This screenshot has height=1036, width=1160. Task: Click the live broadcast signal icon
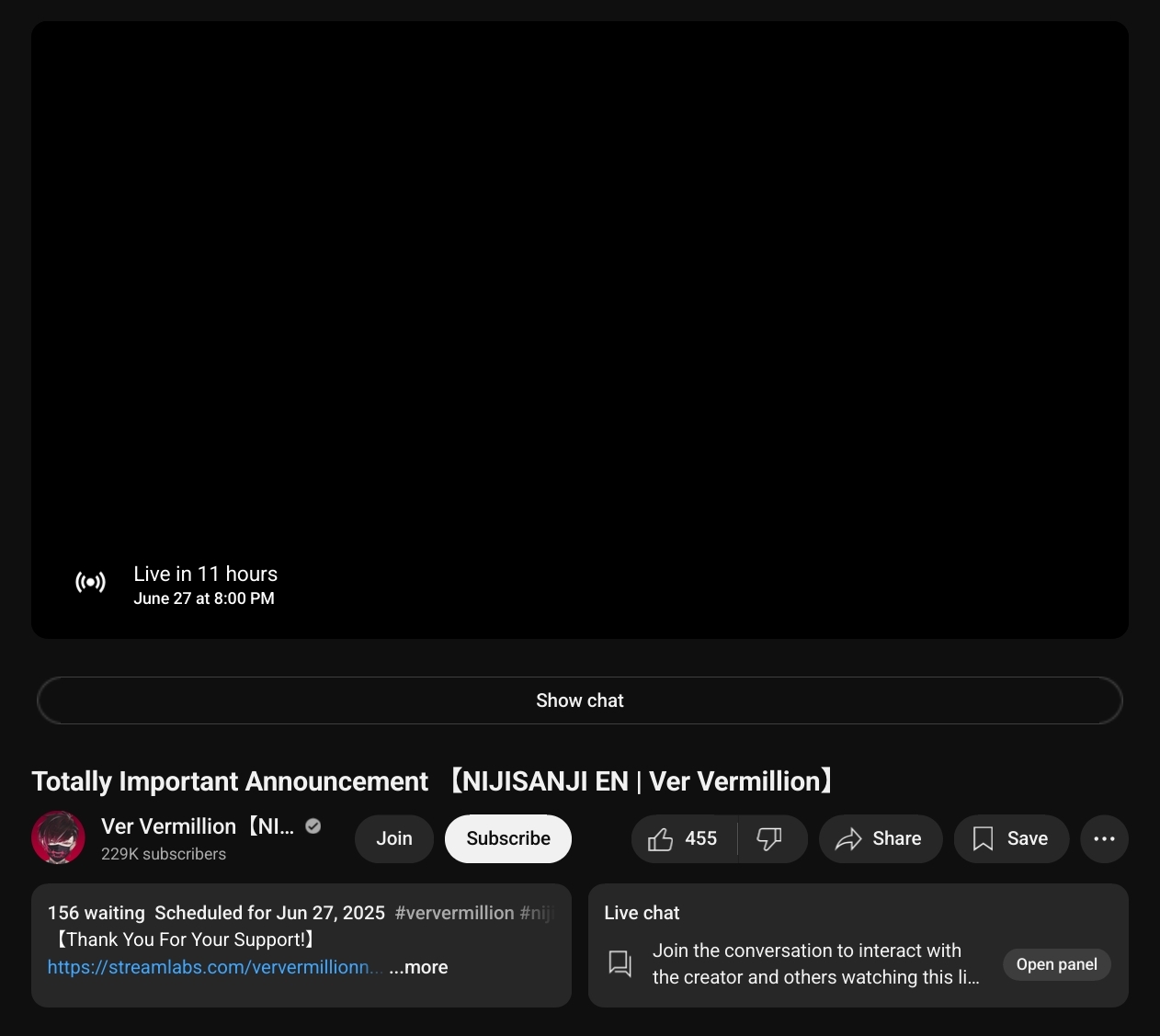(x=90, y=582)
